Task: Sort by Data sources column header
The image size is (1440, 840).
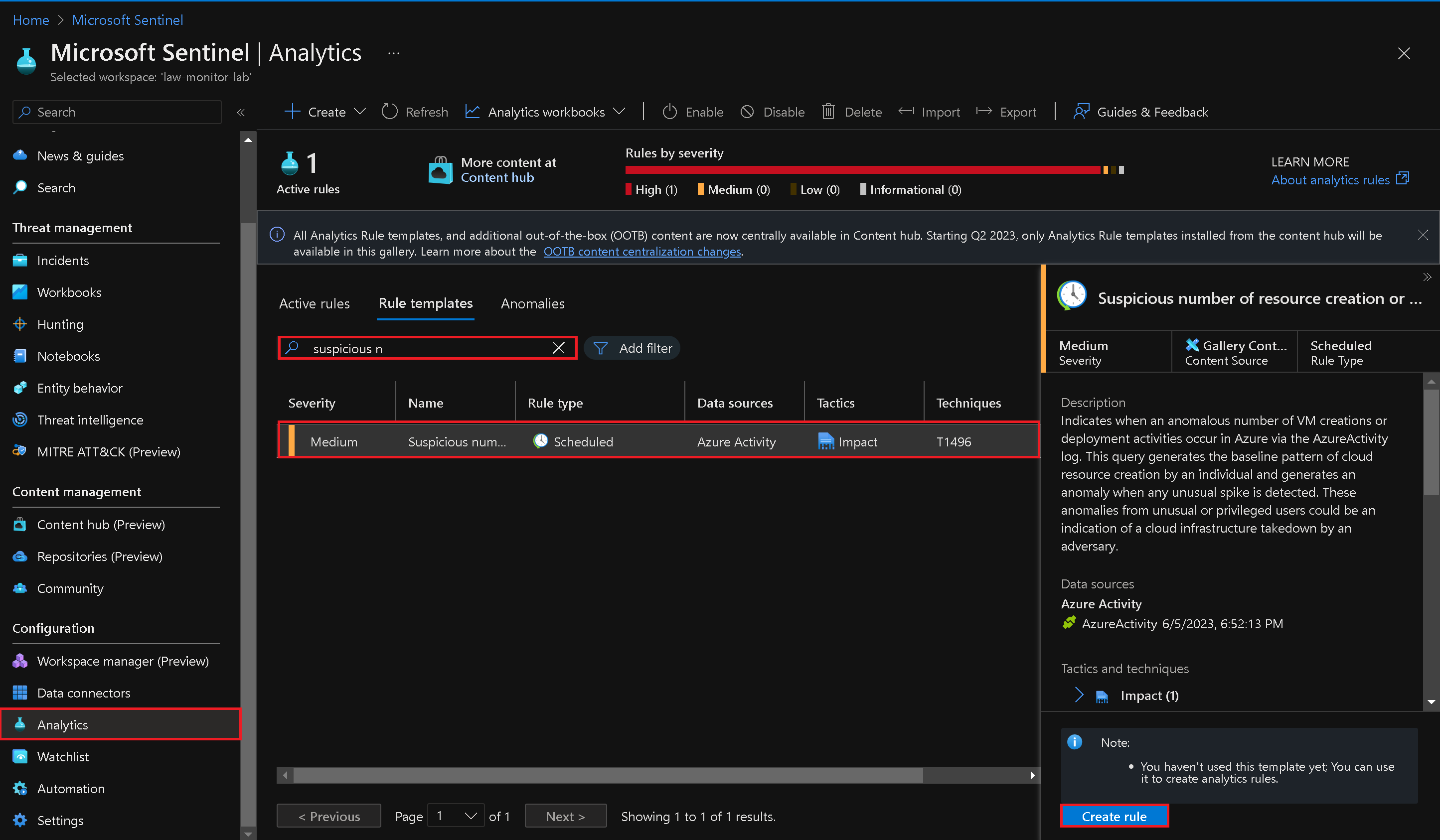Action: [x=734, y=403]
